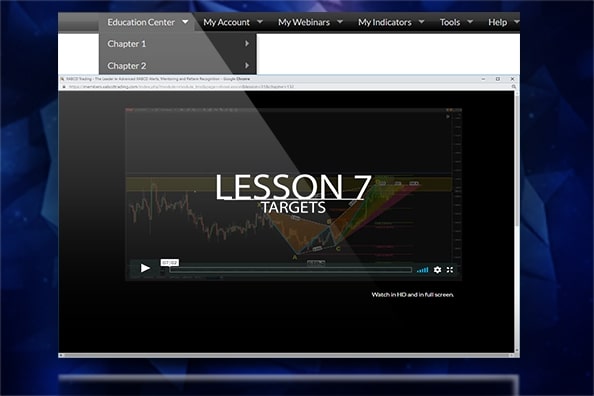The image size is (594, 396).
Task: Enter fullscreen mode on video player
Action: coord(450,270)
